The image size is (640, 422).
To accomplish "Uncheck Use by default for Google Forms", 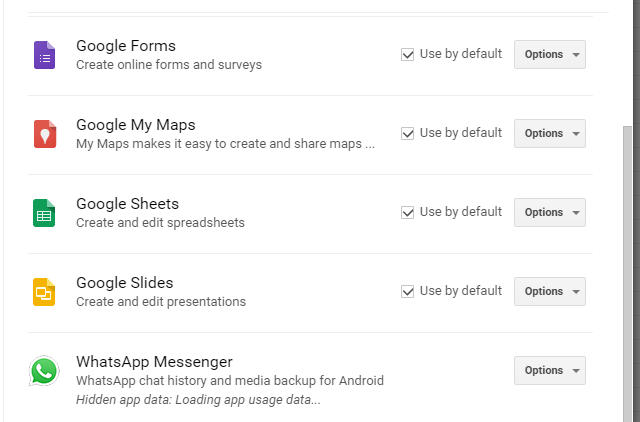I will [407, 54].
